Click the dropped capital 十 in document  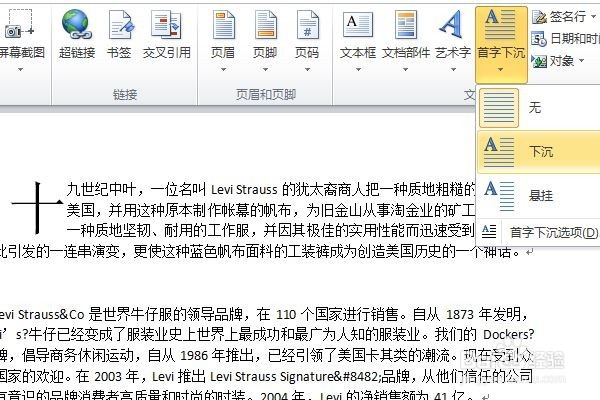38,207
